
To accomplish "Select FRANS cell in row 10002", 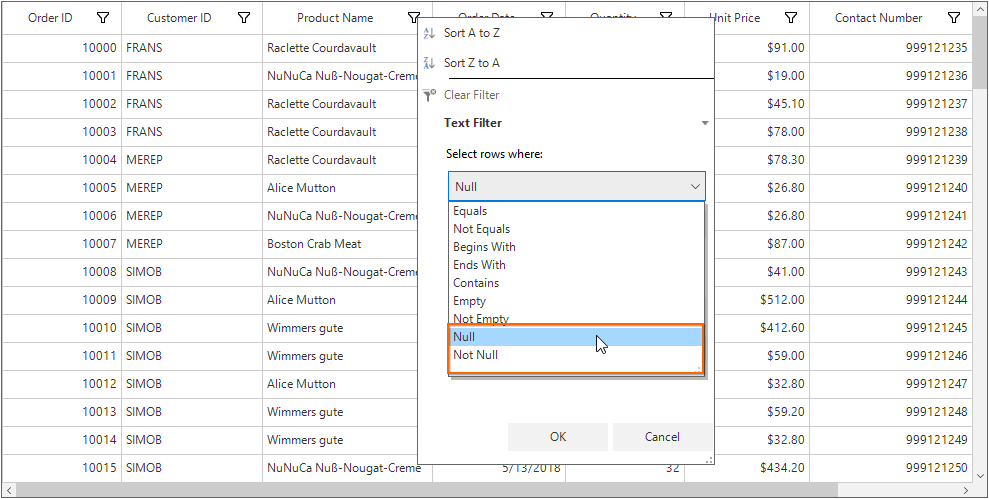I will (192, 103).
